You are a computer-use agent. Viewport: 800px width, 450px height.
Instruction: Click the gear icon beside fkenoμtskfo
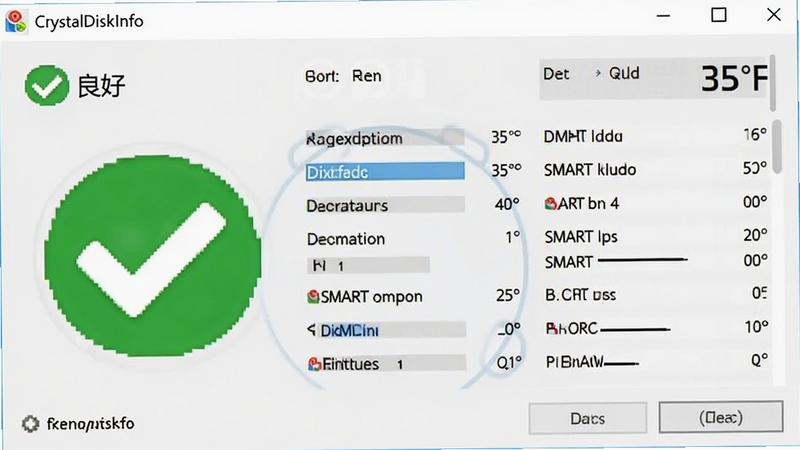coord(30,423)
